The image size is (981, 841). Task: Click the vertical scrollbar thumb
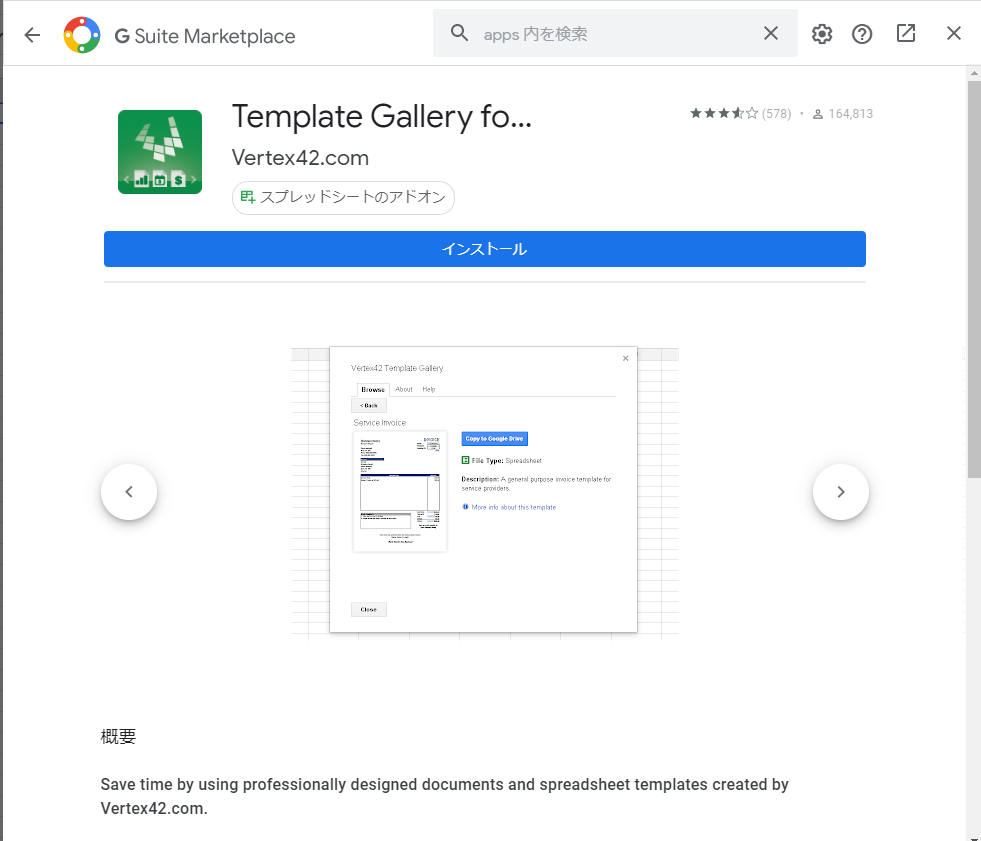click(973, 280)
